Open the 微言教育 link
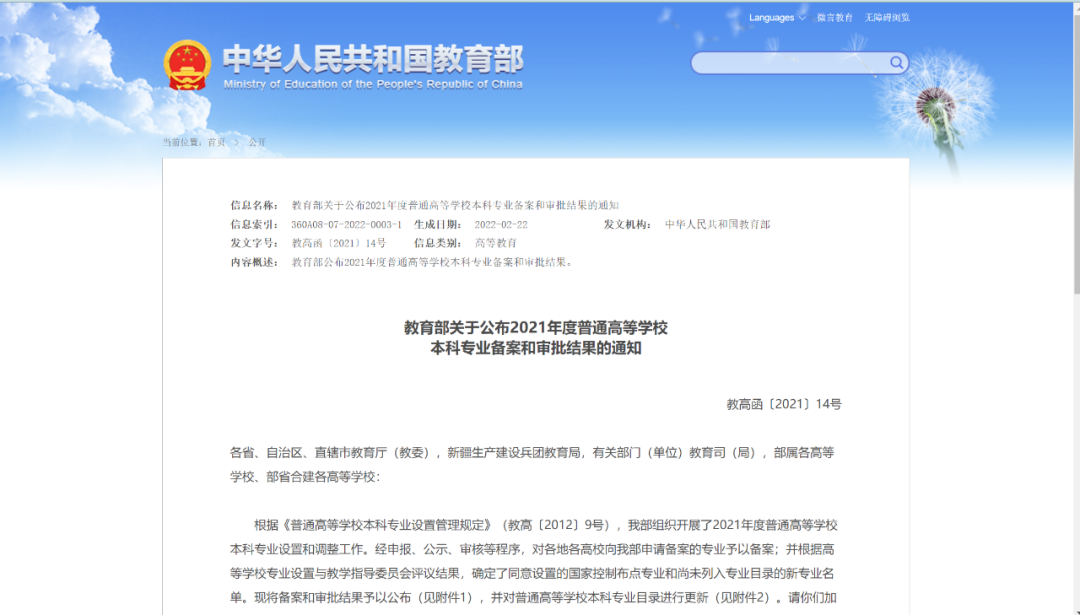Viewport: 1080px width, 615px height. (x=834, y=17)
